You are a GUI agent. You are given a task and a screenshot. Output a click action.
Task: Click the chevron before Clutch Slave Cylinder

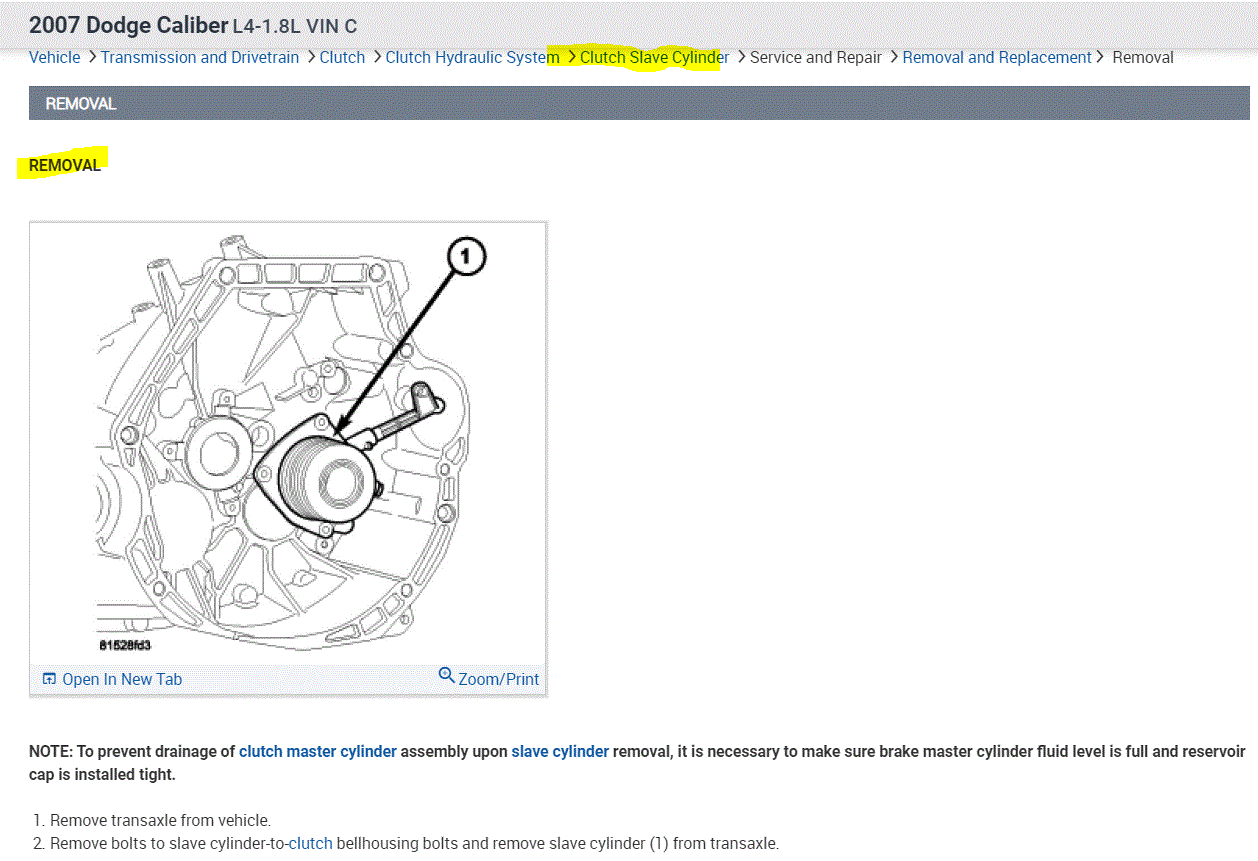[571, 57]
